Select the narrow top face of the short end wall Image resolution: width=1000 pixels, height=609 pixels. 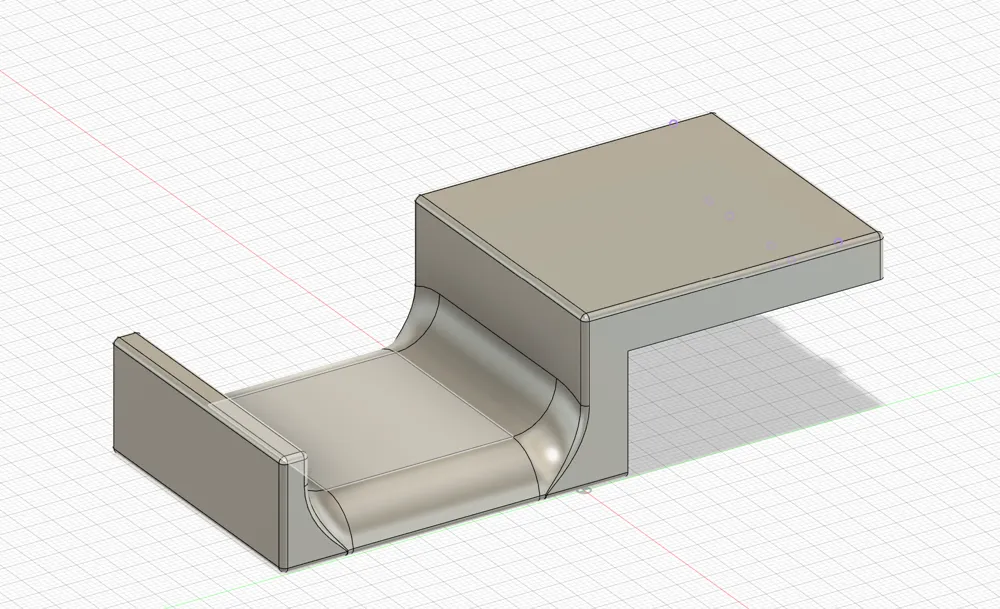pos(210,395)
